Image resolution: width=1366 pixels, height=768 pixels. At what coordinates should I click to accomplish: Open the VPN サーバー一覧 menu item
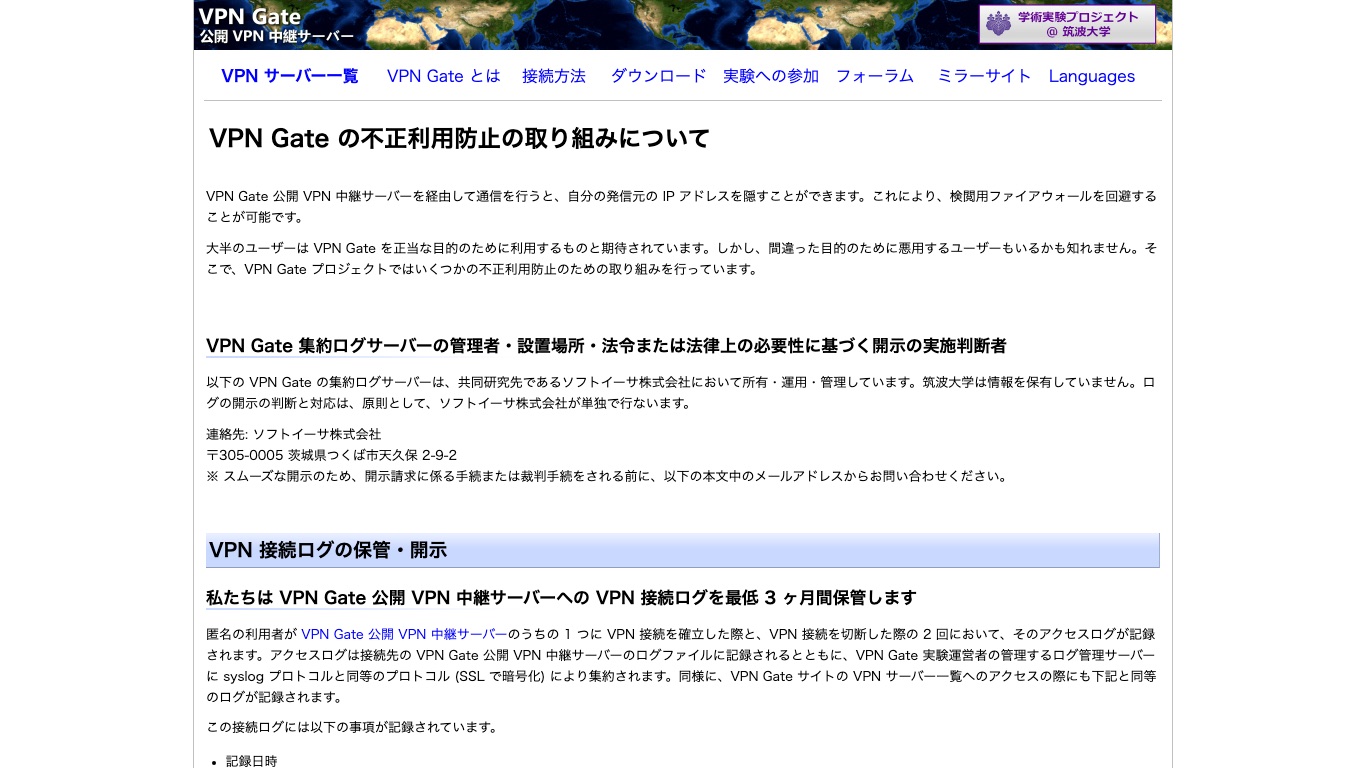(x=290, y=76)
